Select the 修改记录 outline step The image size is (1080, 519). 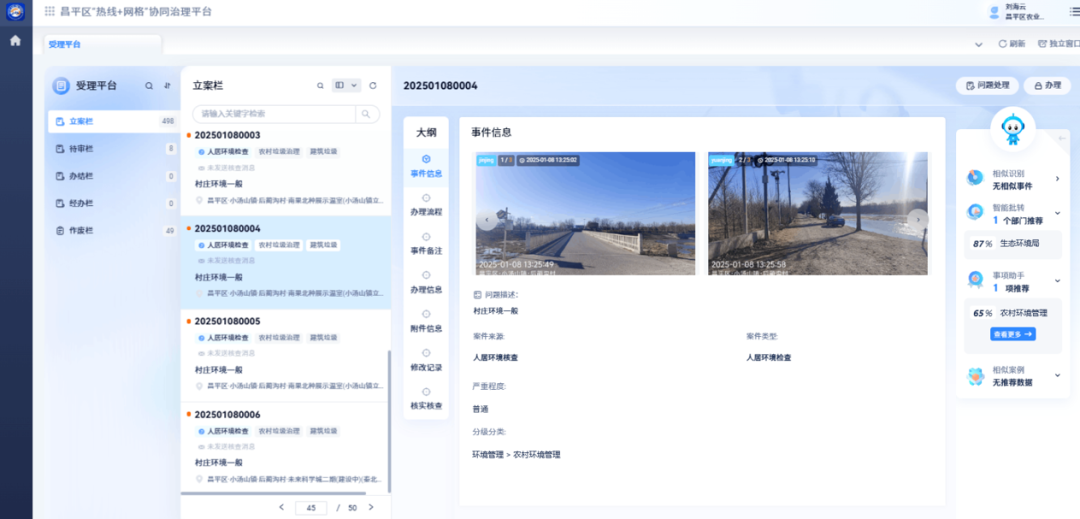426,360
